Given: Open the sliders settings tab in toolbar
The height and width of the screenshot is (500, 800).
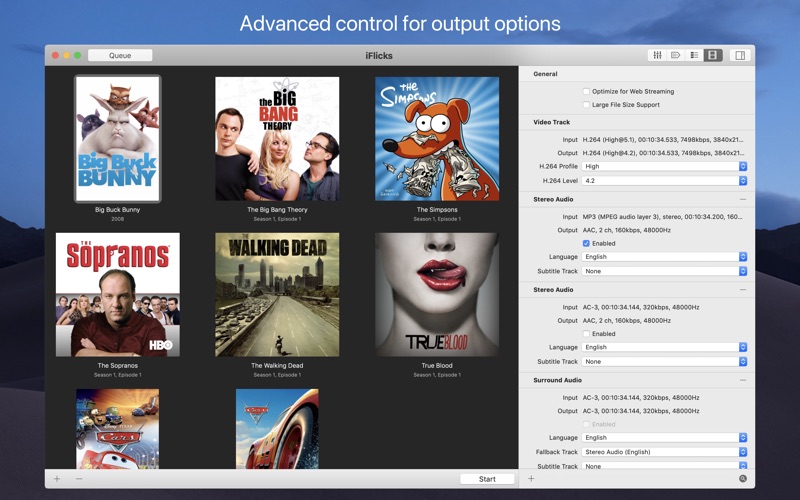Looking at the screenshot, I should coord(657,55).
